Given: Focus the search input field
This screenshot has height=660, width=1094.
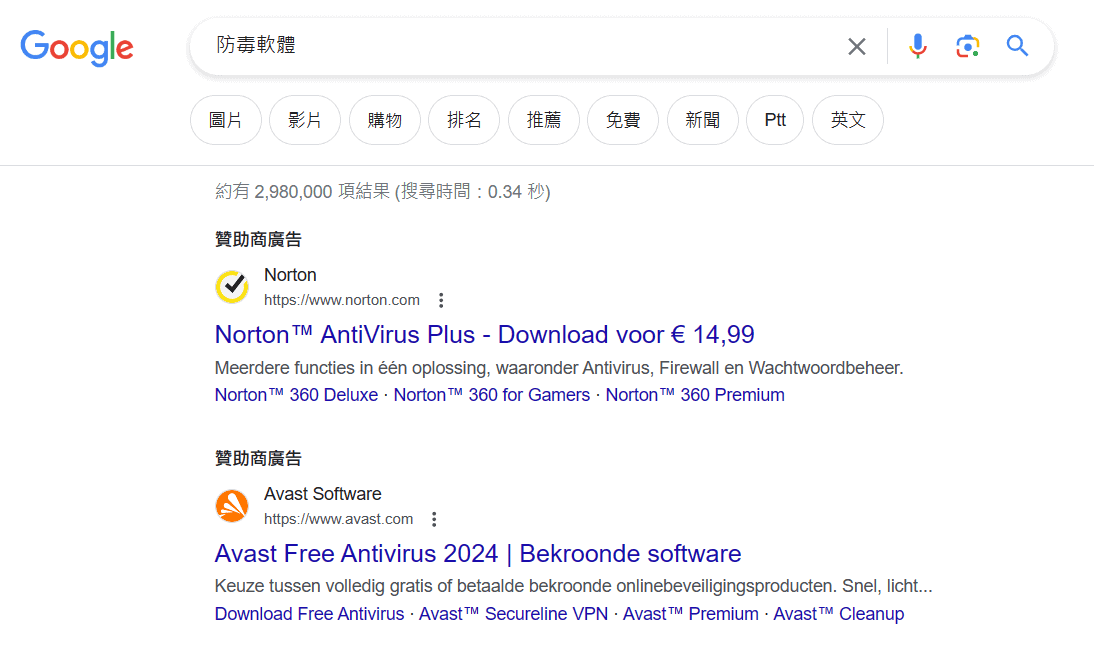Looking at the screenshot, I should pyautogui.click(x=520, y=46).
